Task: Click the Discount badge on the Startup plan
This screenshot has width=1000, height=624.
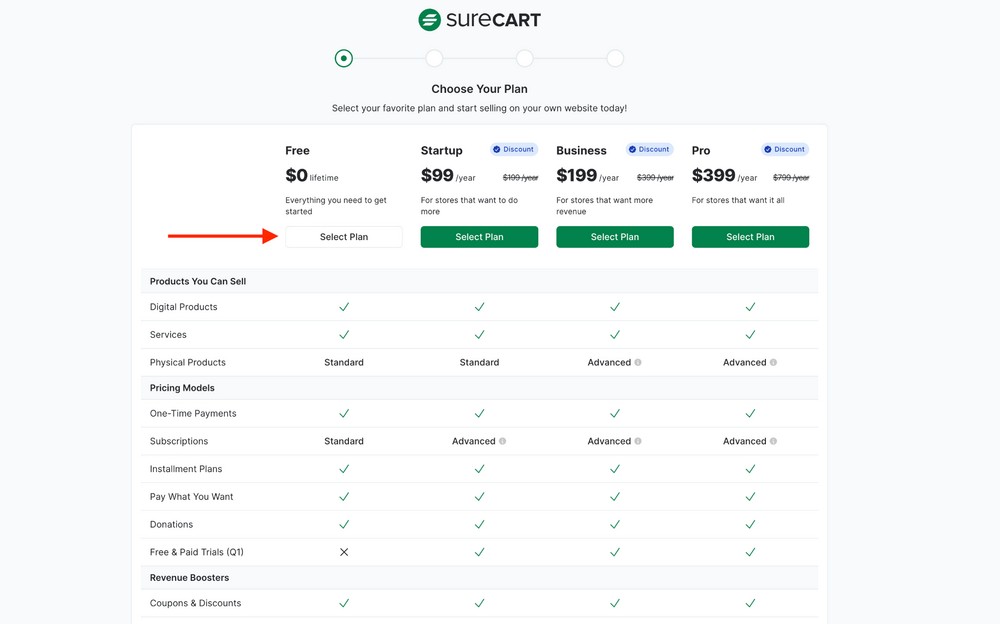Action: click(x=514, y=149)
